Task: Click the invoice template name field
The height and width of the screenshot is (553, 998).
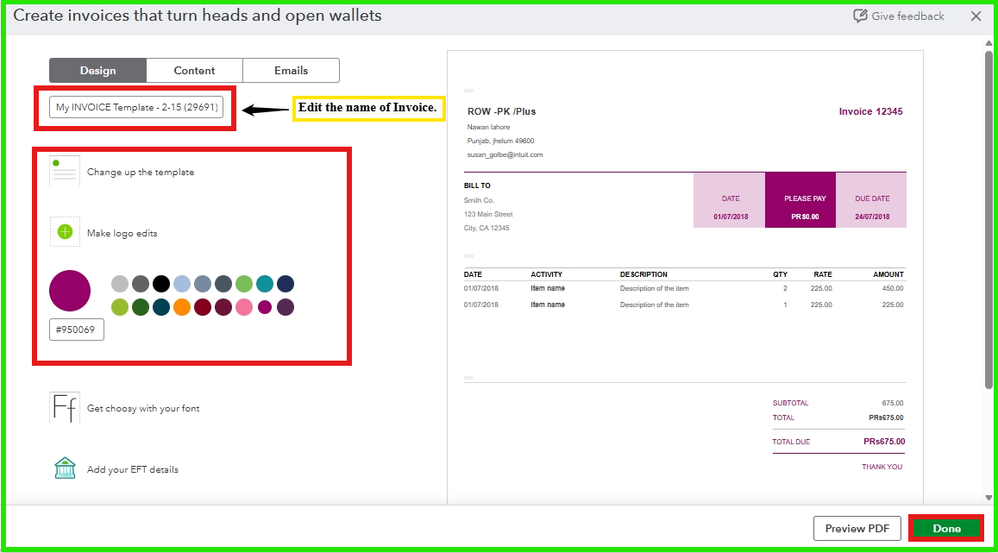Action: click(x=136, y=108)
